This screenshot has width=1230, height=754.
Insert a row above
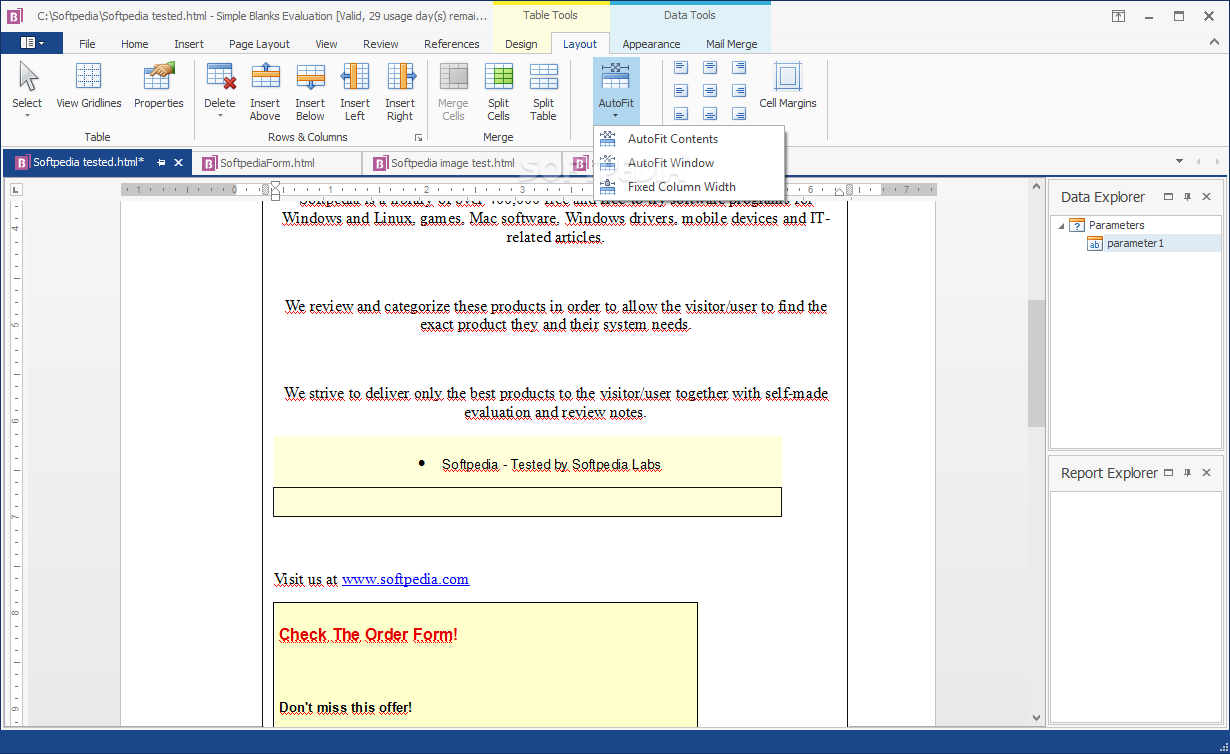pos(265,90)
